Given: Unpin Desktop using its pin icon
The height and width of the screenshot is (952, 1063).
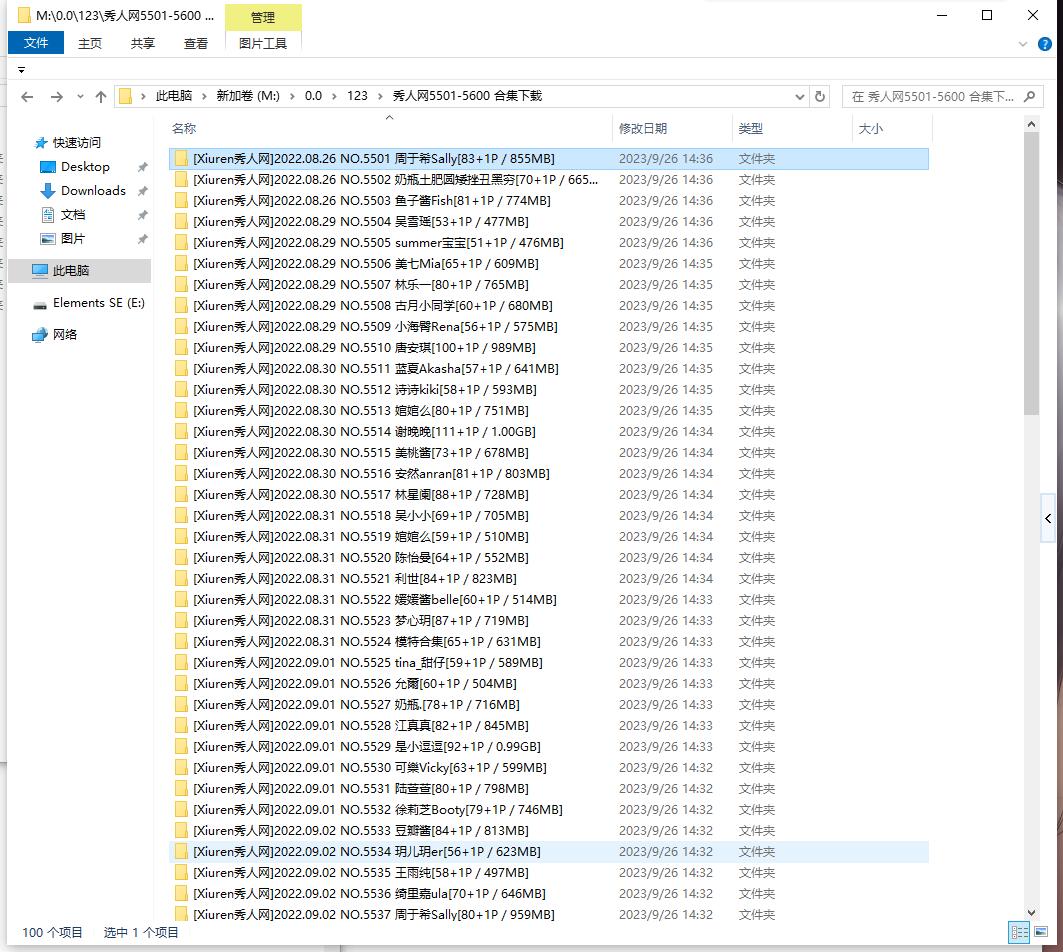Looking at the screenshot, I should click(142, 167).
